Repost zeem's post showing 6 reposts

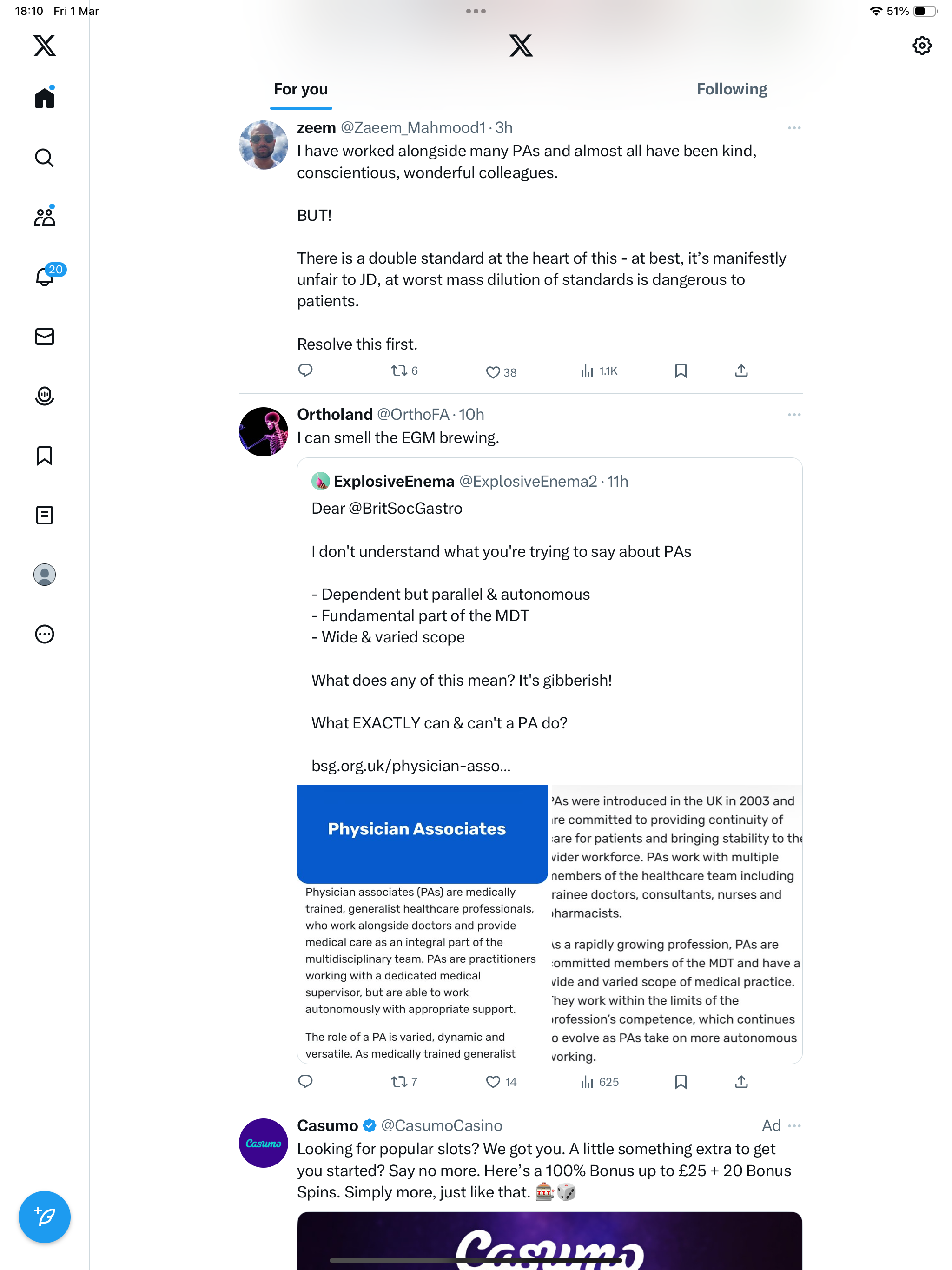[404, 371]
